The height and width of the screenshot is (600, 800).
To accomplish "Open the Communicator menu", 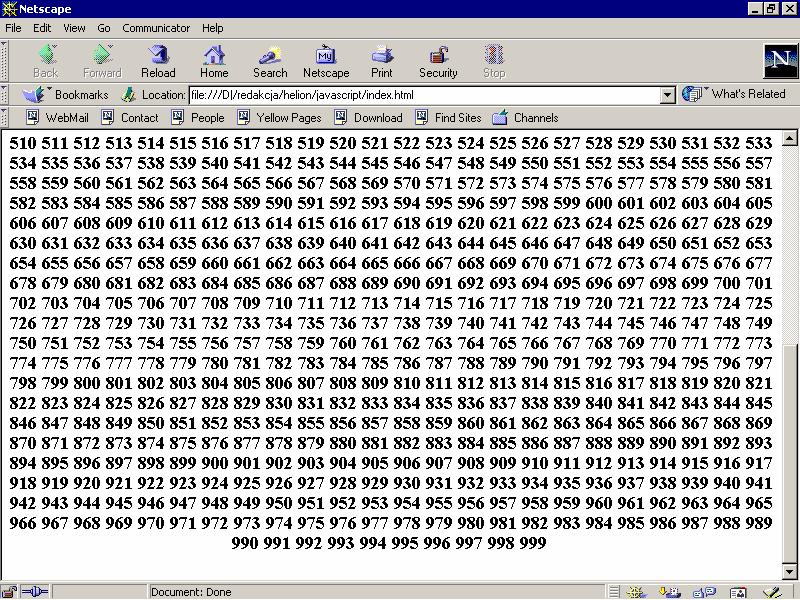I will (156, 28).
